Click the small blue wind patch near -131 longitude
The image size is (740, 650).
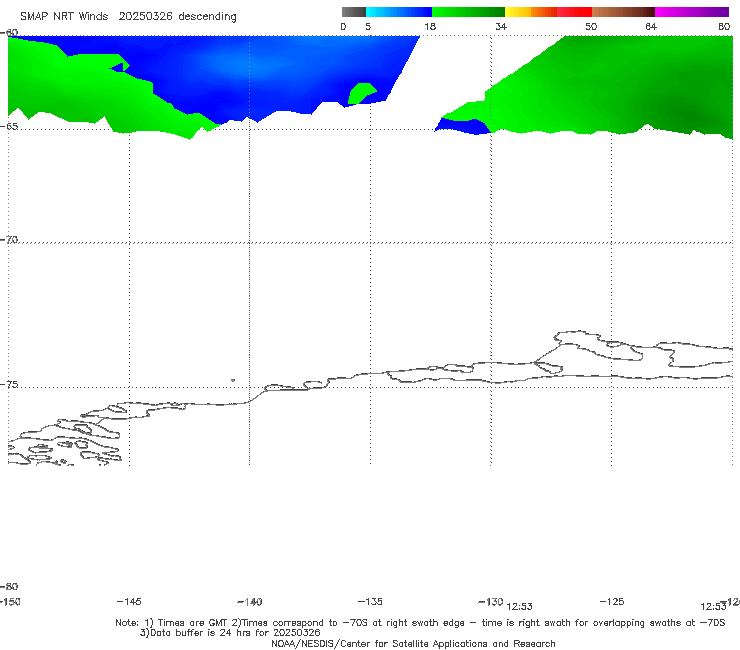click(462, 127)
